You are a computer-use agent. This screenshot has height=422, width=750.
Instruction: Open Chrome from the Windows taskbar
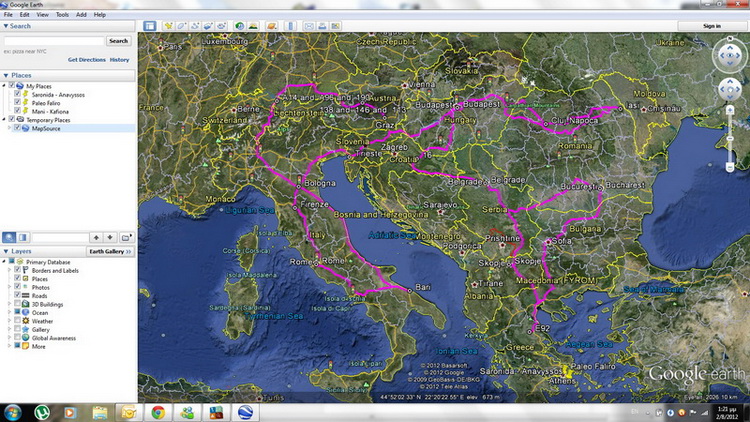coord(157,411)
